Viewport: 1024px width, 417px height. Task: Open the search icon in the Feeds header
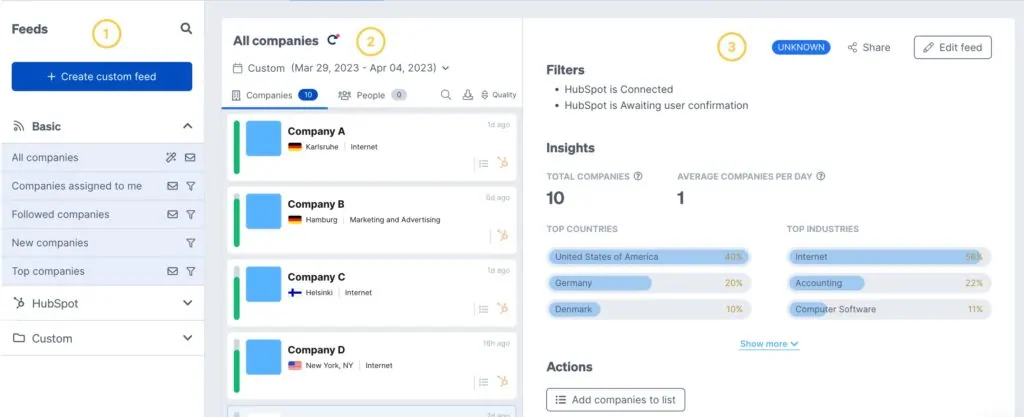click(x=186, y=29)
